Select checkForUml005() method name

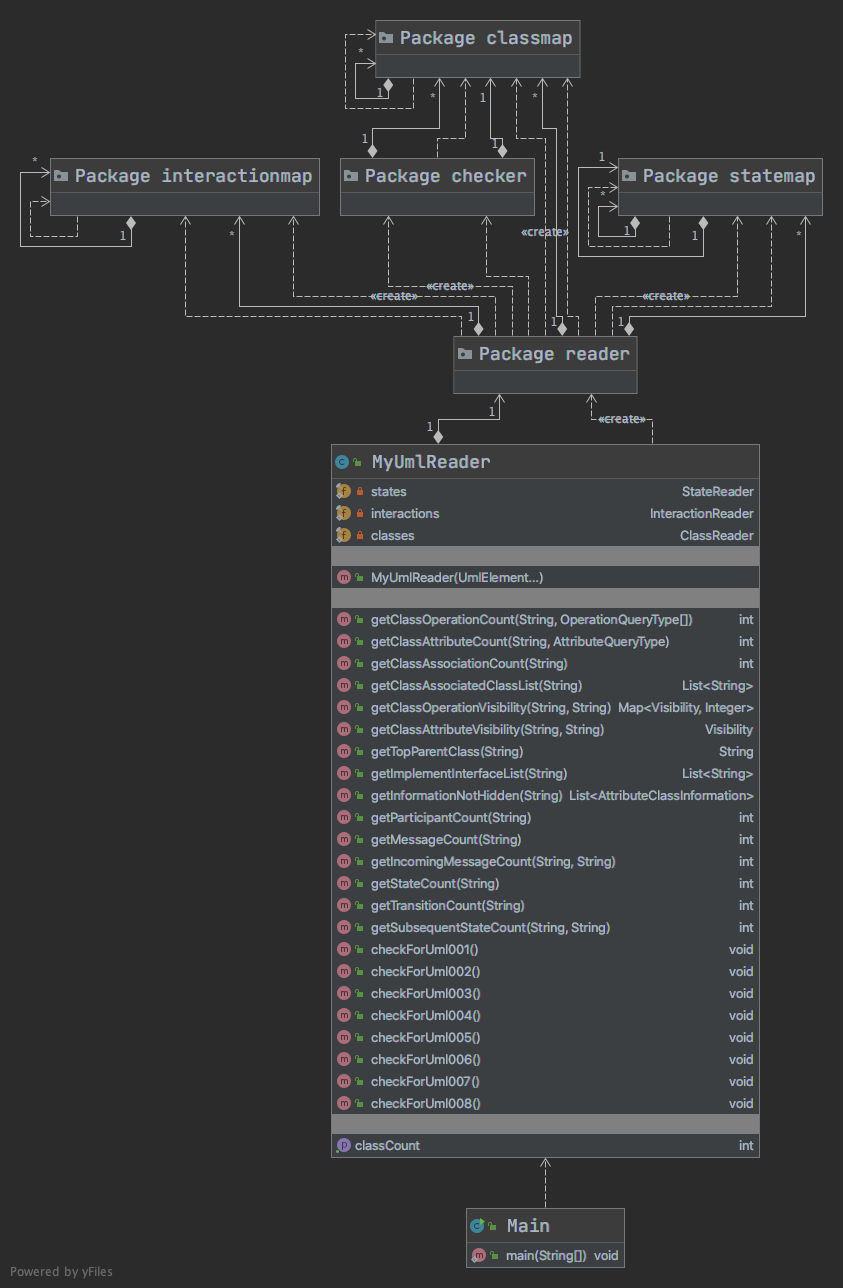[426, 1037]
